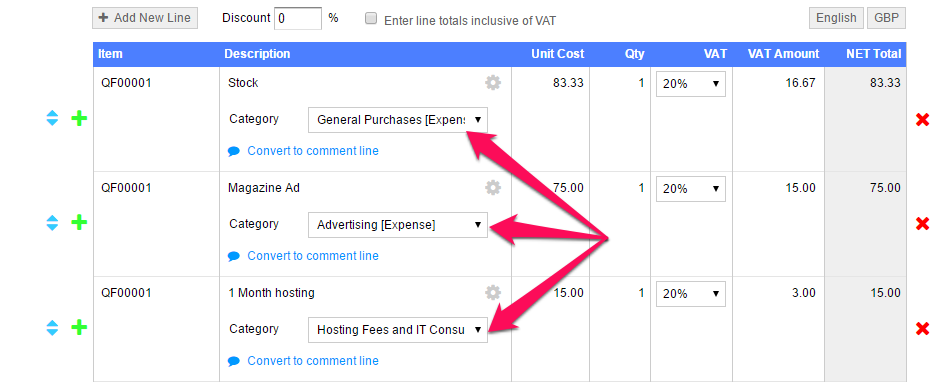Delete the 1 Month hosting line
This screenshot has height=386, width=939.
point(922,329)
